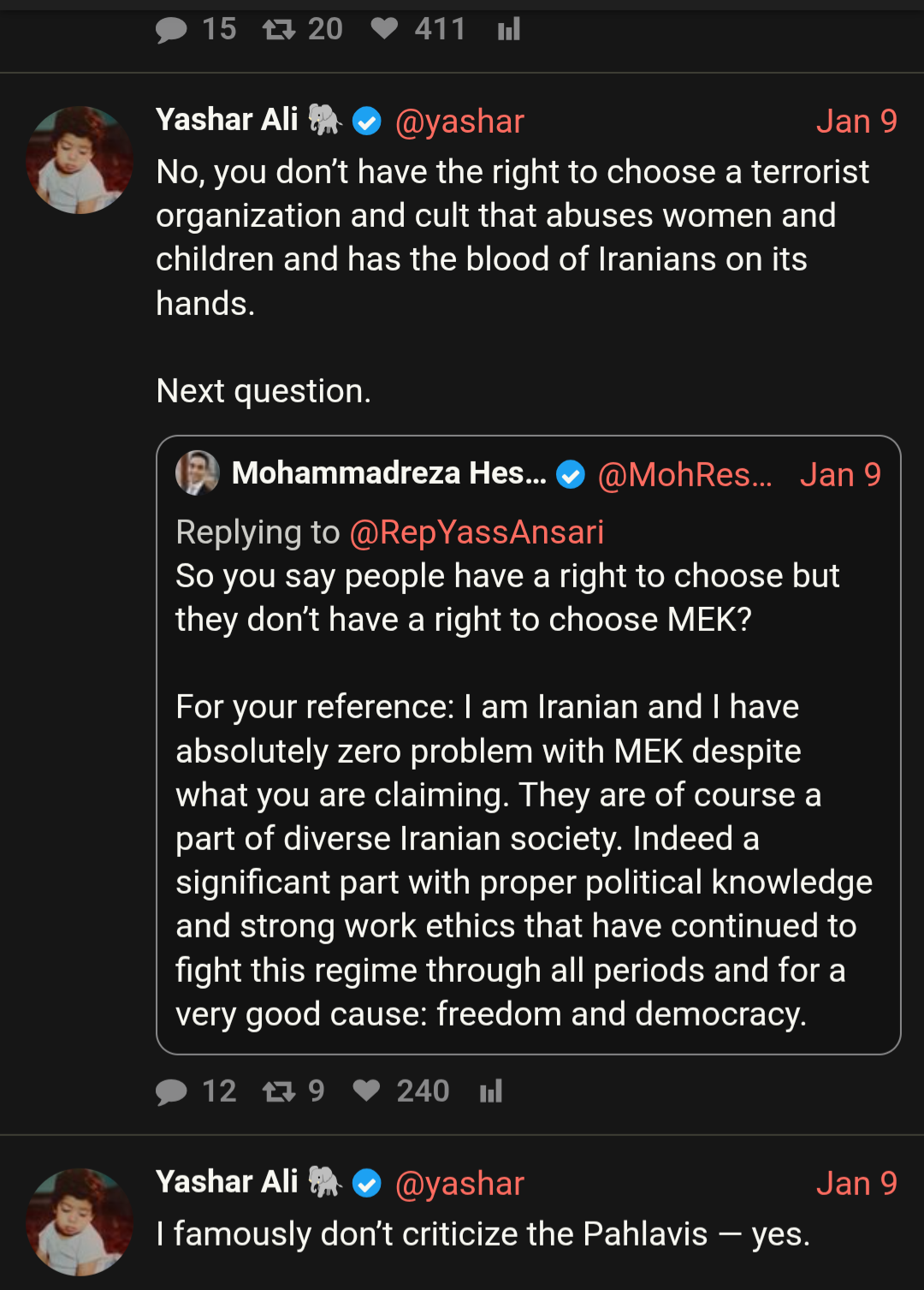
Task: View analytics for top tweet with 411 likes
Action: [x=509, y=30]
